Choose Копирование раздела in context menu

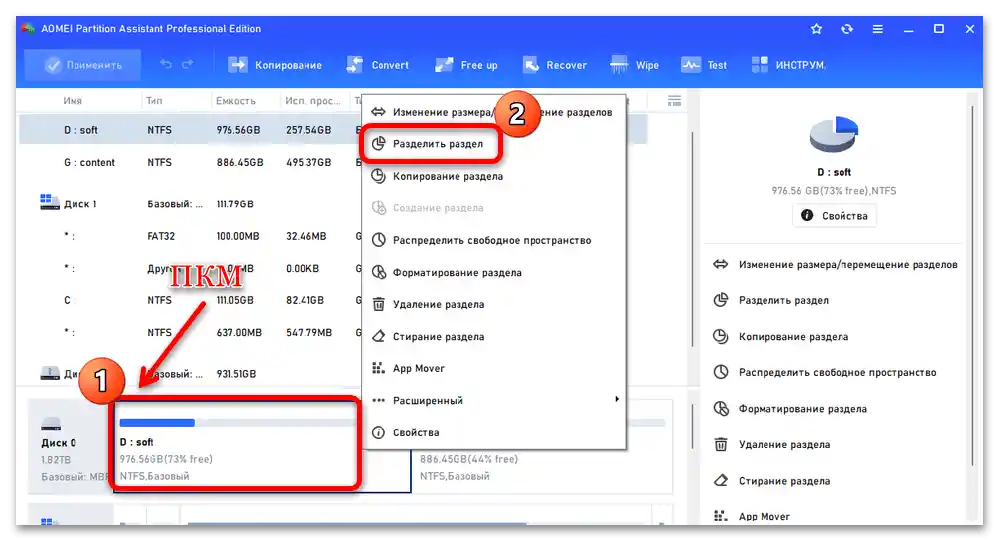click(x=448, y=177)
